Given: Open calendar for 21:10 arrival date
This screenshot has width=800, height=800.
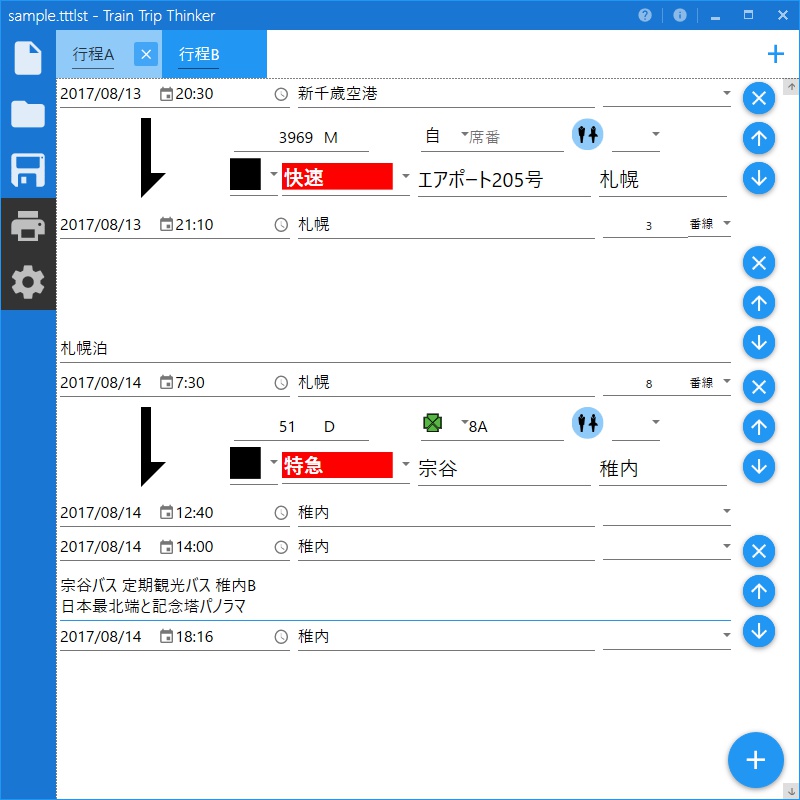Looking at the screenshot, I should (166, 224).
